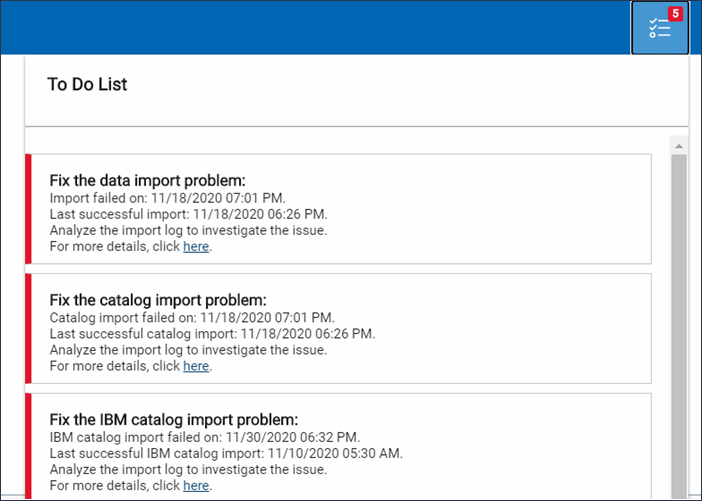Click red severity bar on IBM catalog card

tap(29, 446)
